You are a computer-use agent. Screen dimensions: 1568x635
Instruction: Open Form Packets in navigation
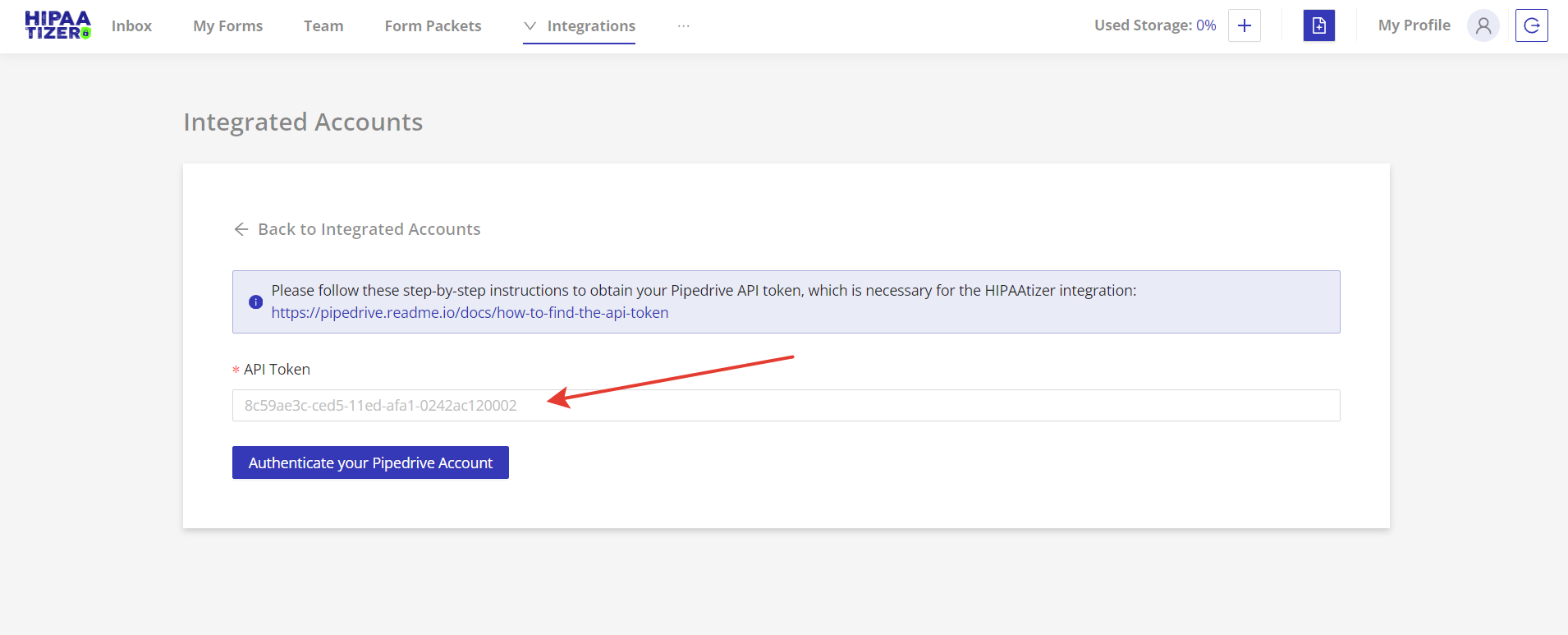pyautogui.click(x=433, y=26)
